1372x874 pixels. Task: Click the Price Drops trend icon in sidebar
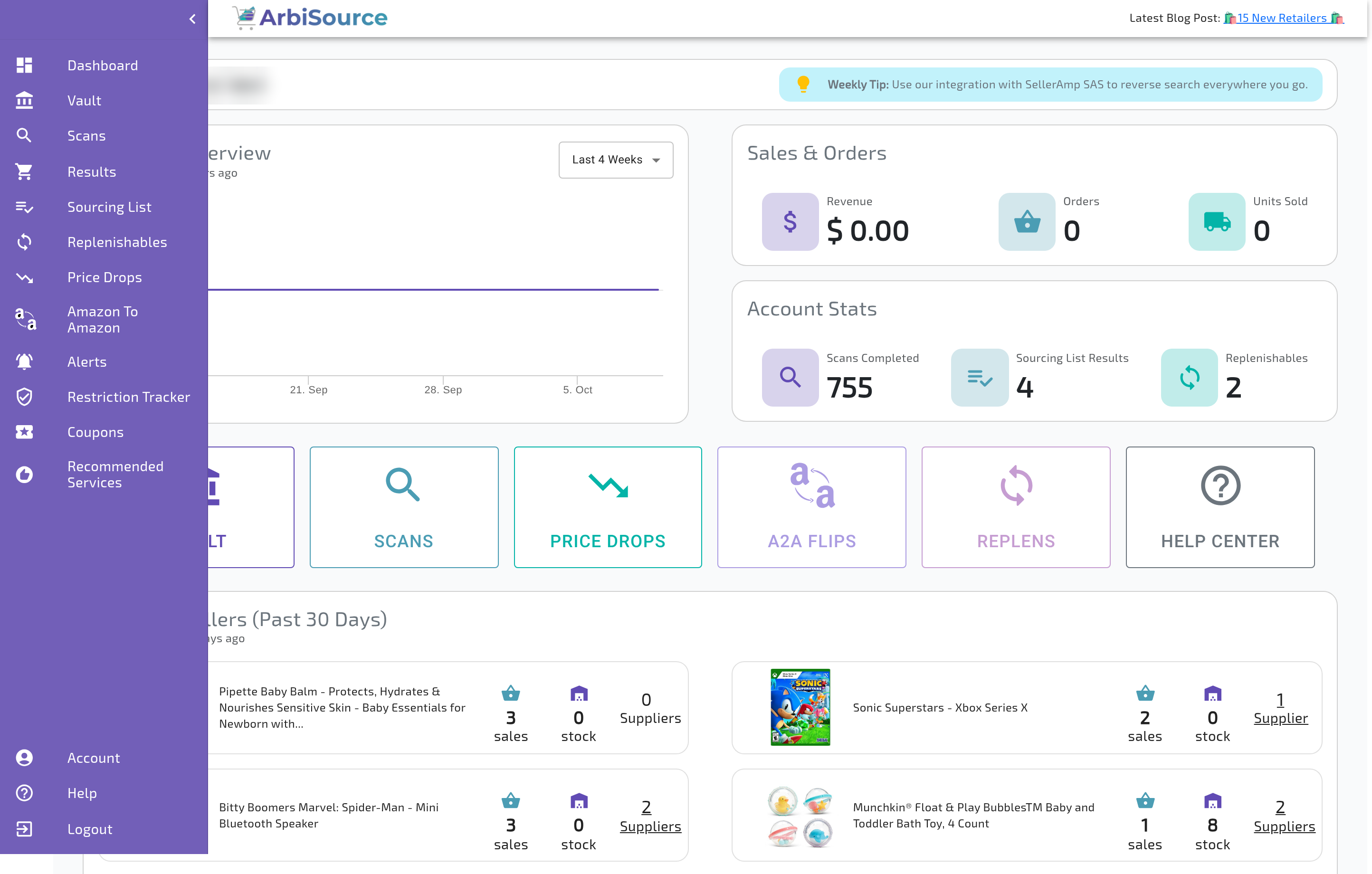[x=24, y=277]
